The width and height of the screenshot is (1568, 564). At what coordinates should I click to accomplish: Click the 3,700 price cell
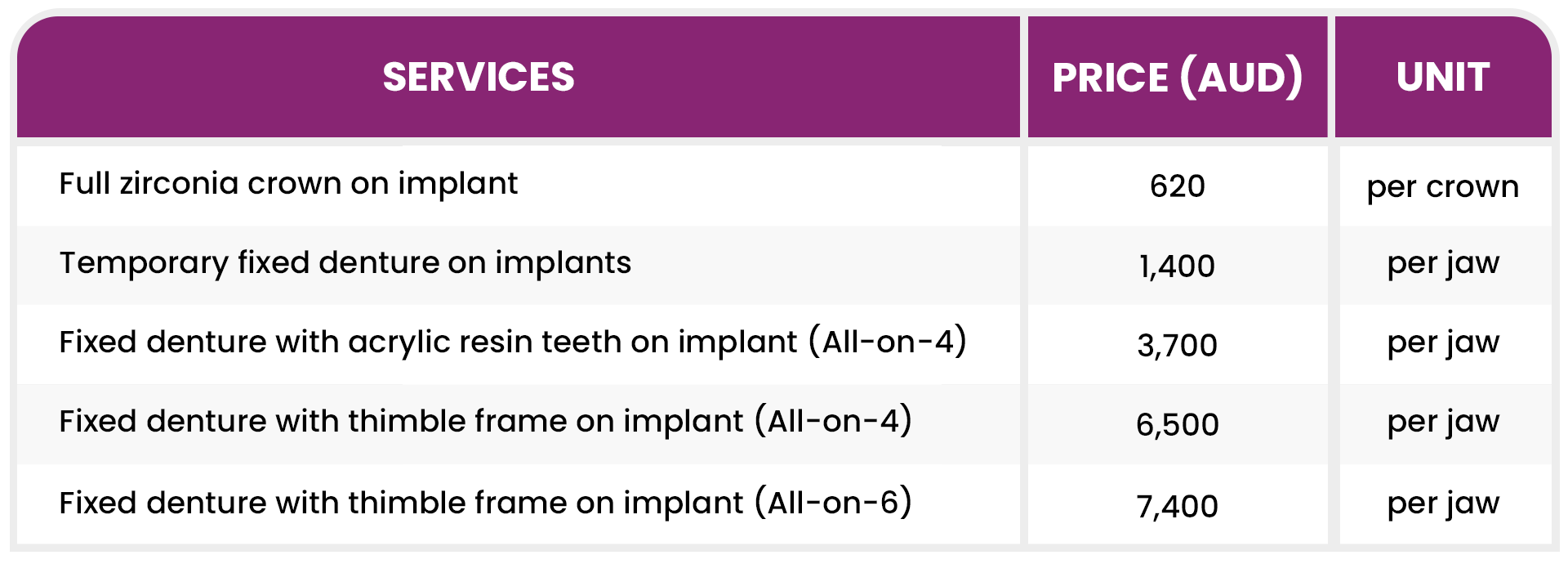tap(1177, 345)
